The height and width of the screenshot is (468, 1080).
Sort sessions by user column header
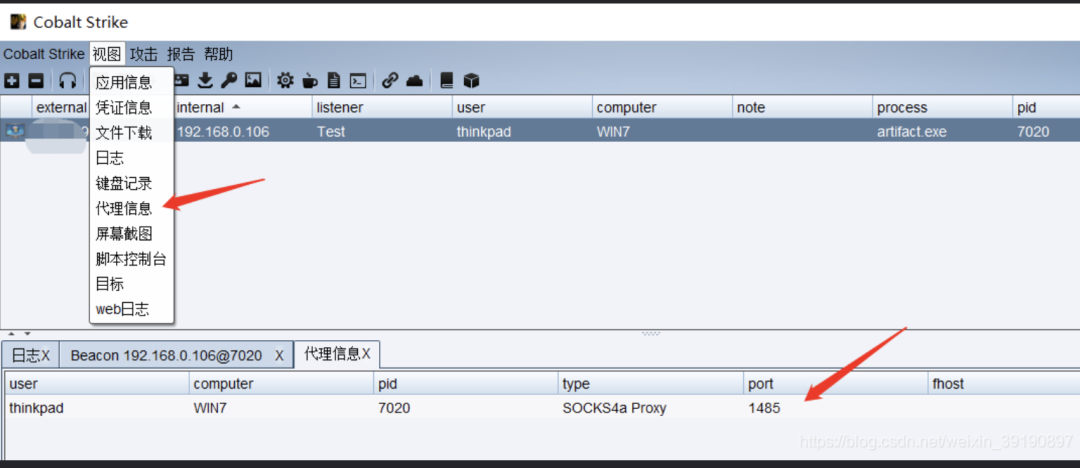pos(522,108)
